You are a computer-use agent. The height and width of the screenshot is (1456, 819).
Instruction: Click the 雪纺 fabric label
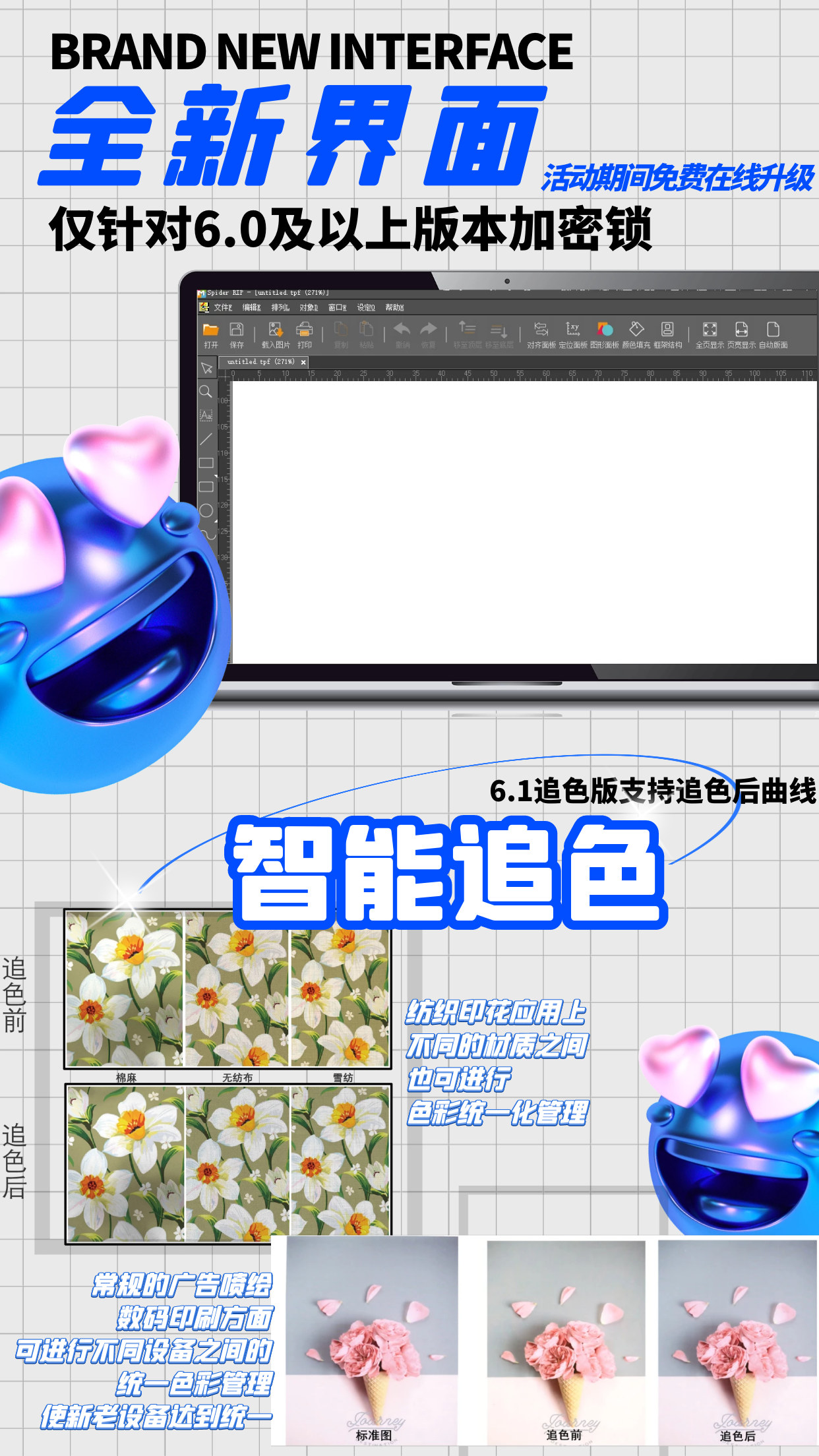pos(343,1077)
